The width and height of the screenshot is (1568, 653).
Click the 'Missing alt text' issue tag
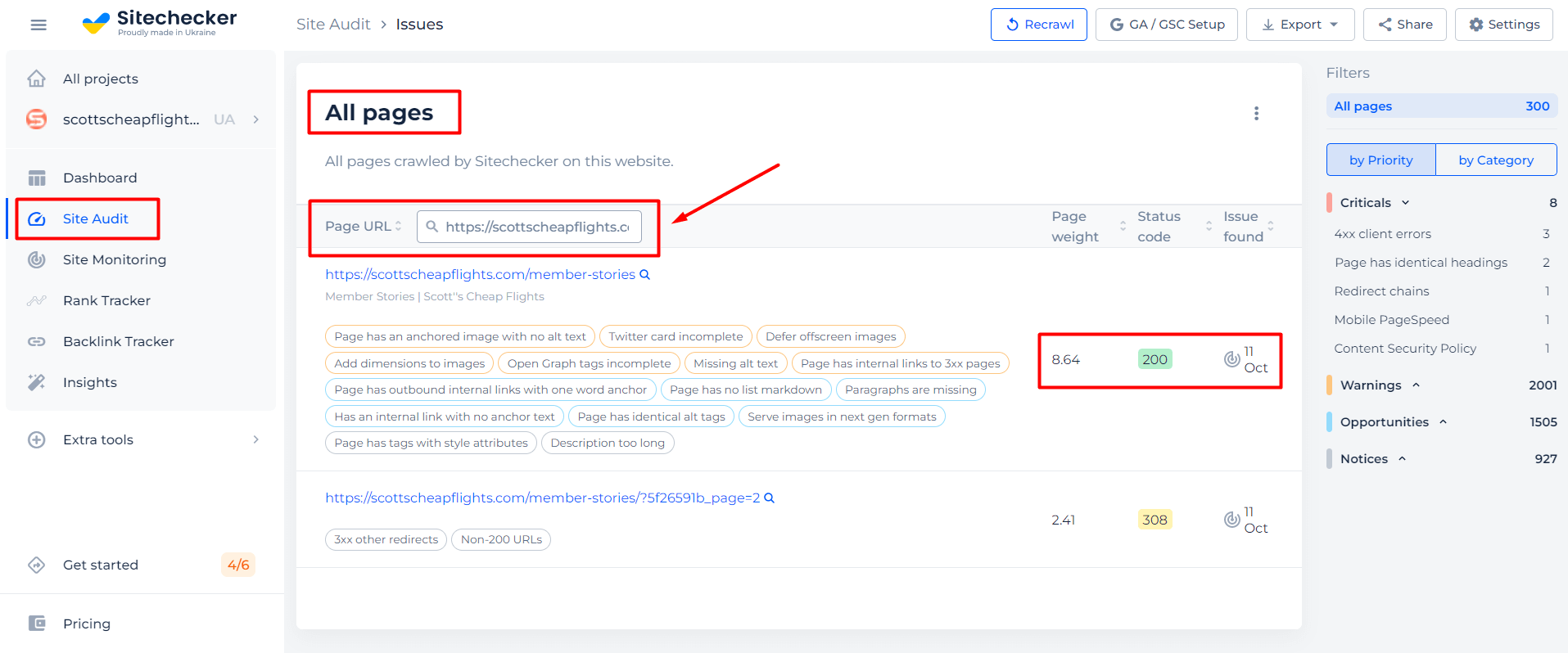tap(735, 363)
